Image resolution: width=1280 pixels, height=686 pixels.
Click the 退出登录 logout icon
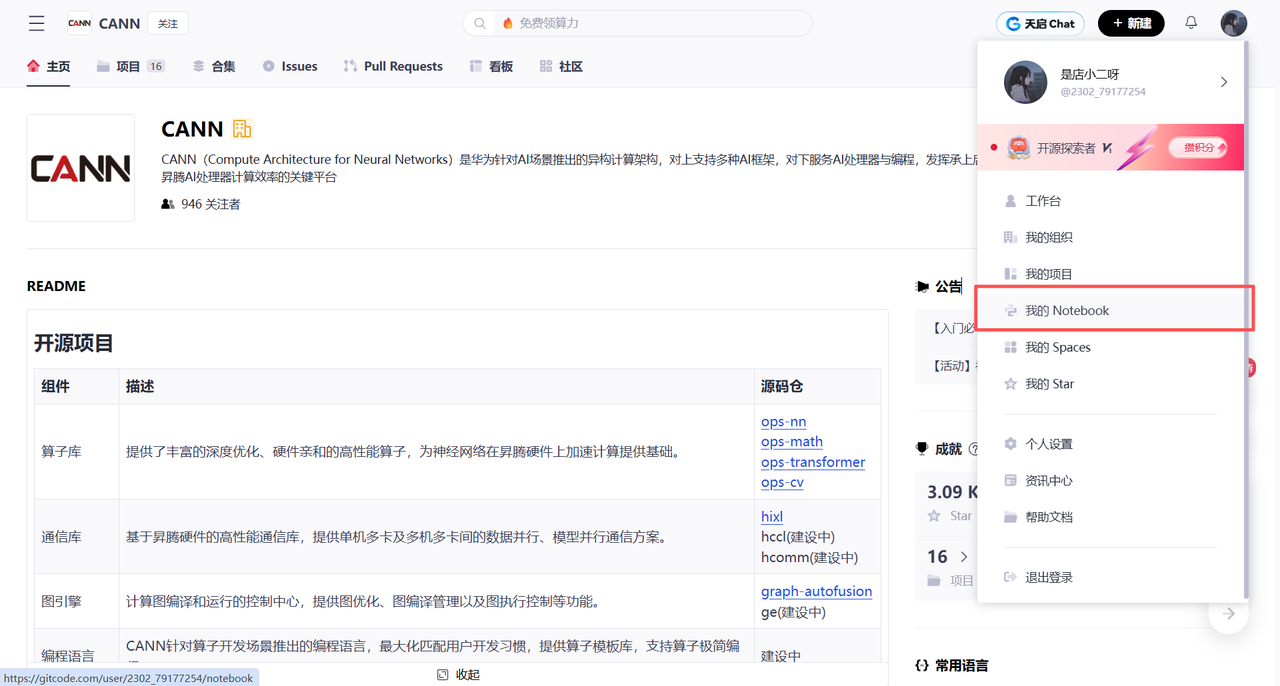[x=1010, y=577]
